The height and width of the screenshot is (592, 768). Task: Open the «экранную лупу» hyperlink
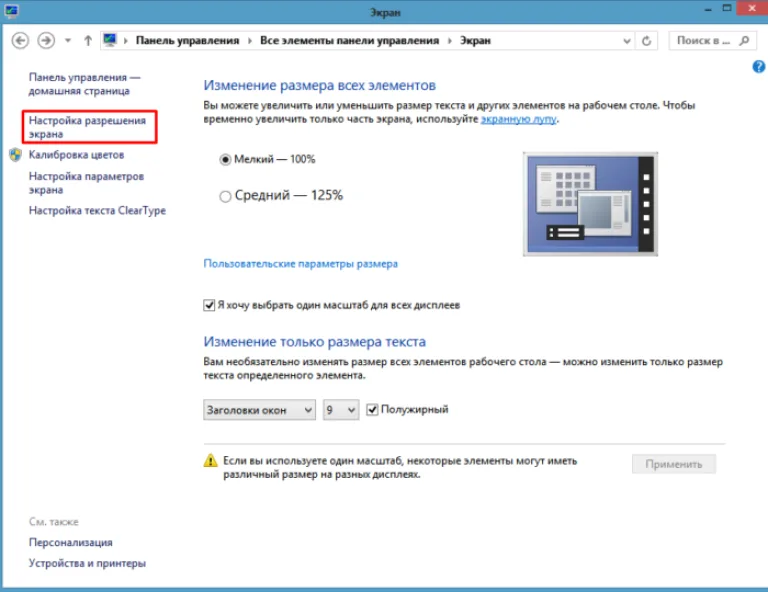coord(518,119)
